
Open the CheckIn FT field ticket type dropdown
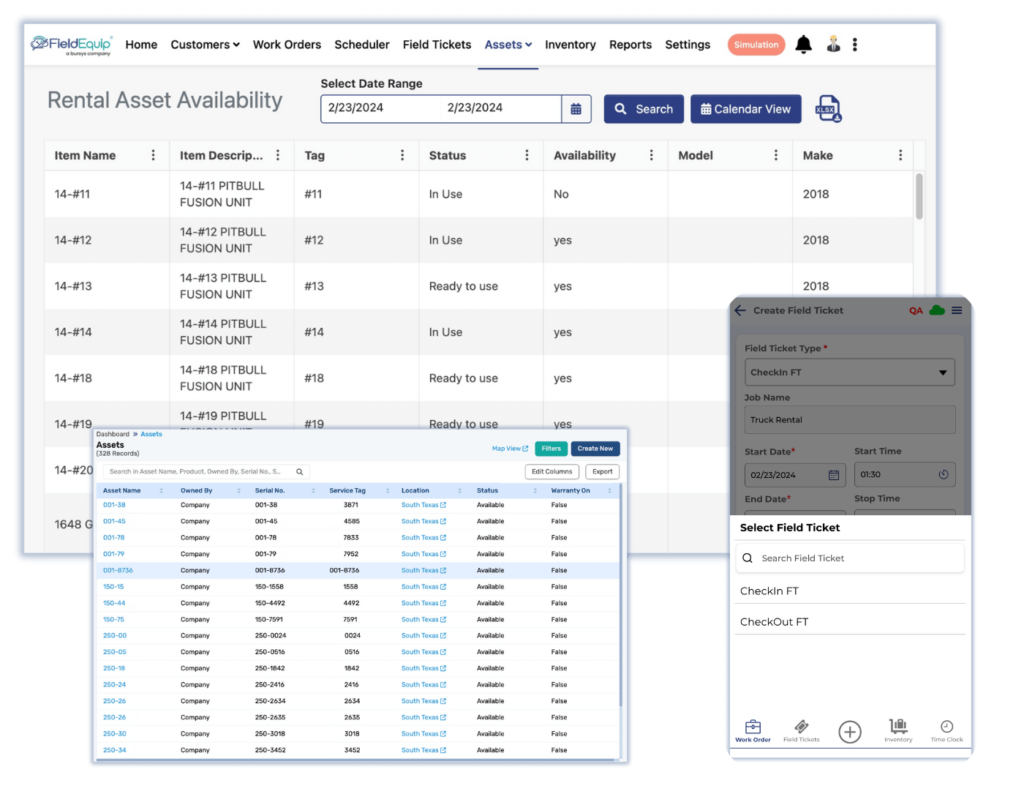click(849, 371)
